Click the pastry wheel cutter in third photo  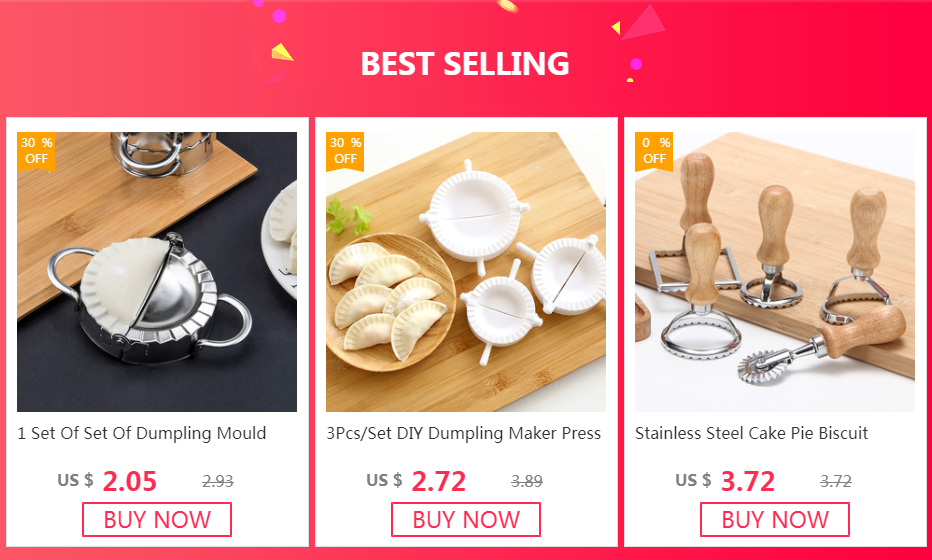pyautogui.click(x=820, y=346)
